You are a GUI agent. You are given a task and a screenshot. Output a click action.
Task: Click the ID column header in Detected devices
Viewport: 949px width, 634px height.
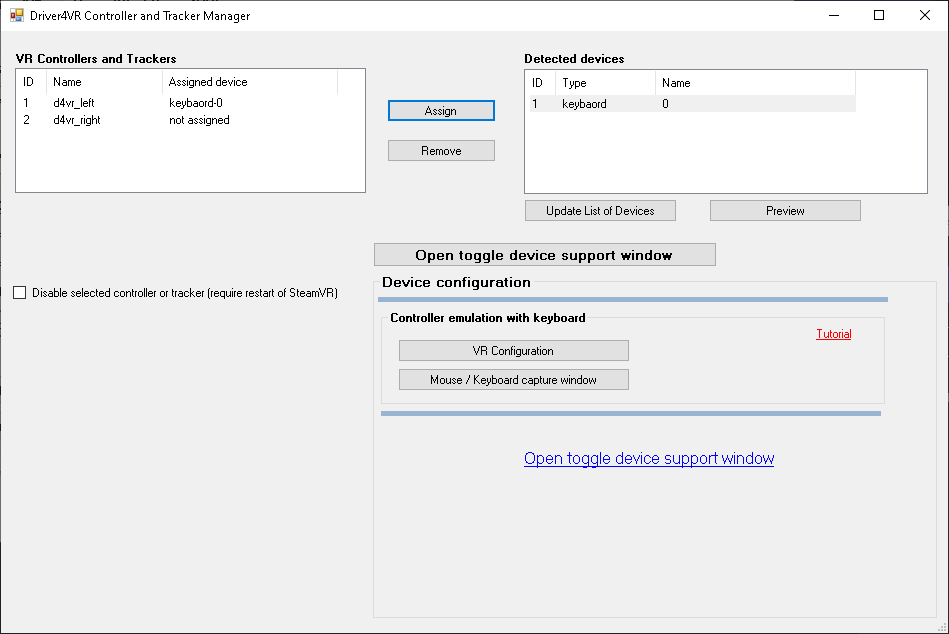[537, 83]
